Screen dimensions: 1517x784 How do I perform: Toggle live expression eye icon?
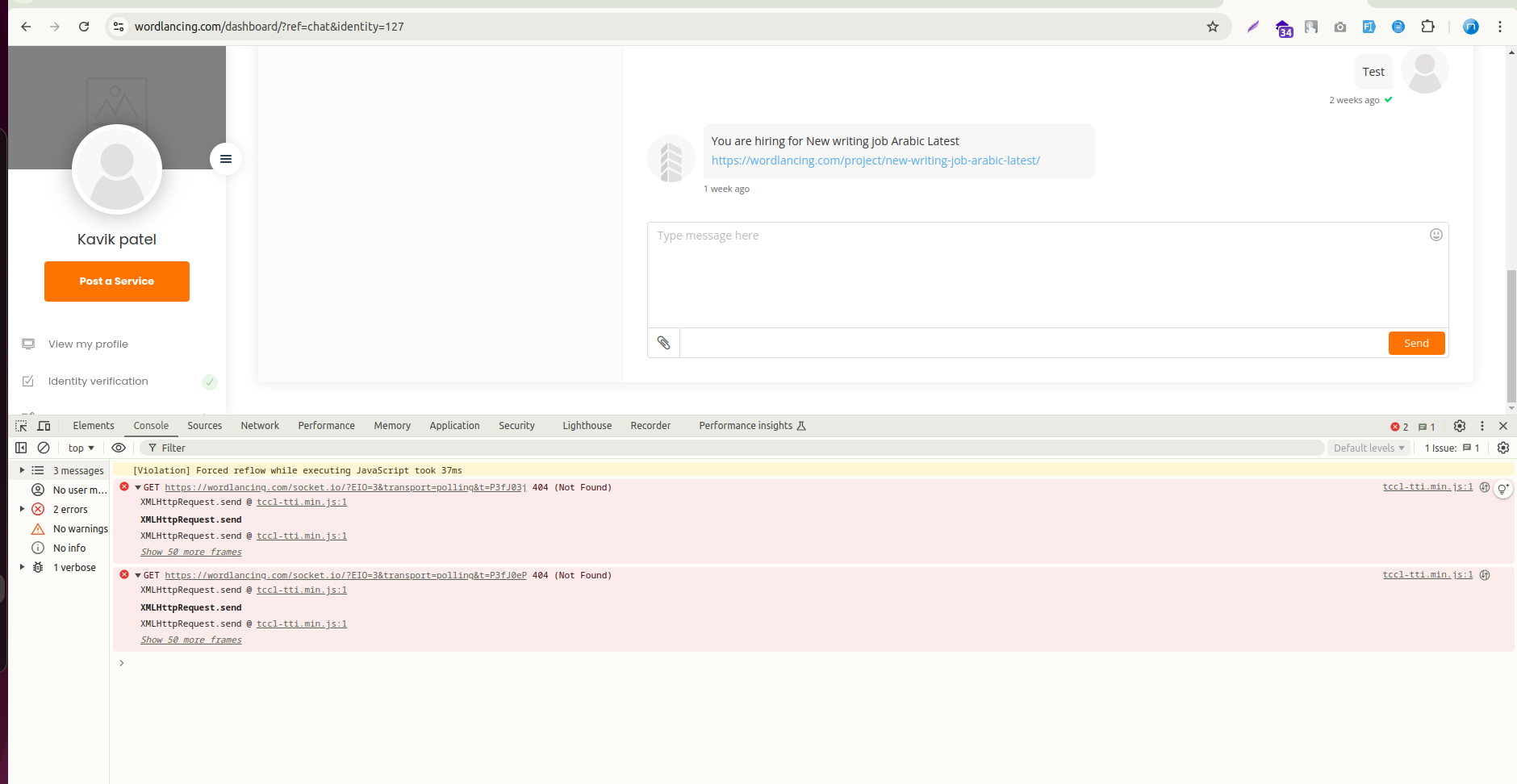pos(119,448)
